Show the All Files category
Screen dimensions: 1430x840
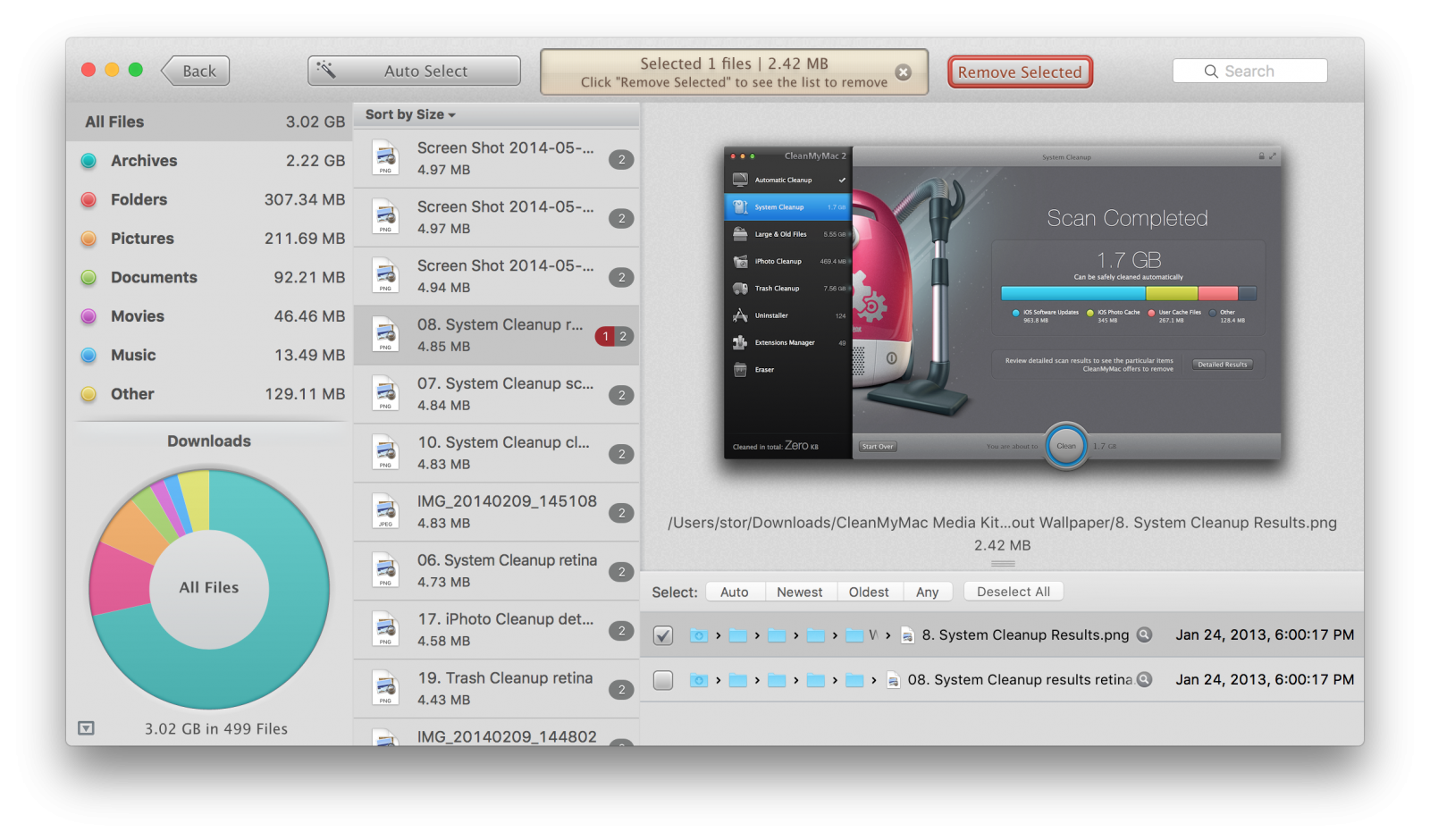(210, 122)
